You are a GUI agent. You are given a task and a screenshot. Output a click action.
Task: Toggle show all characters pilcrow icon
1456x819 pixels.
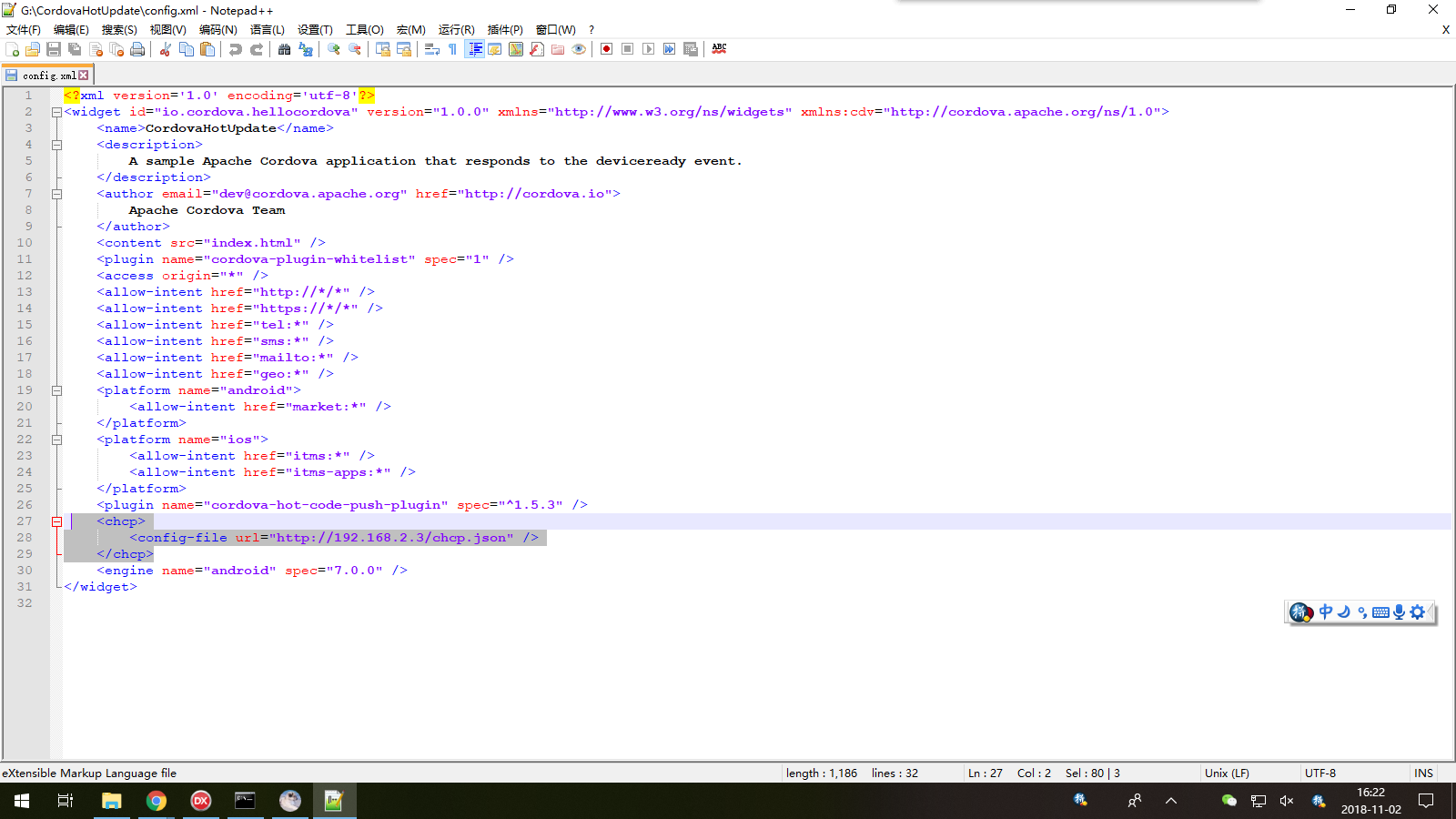[453, 49]
